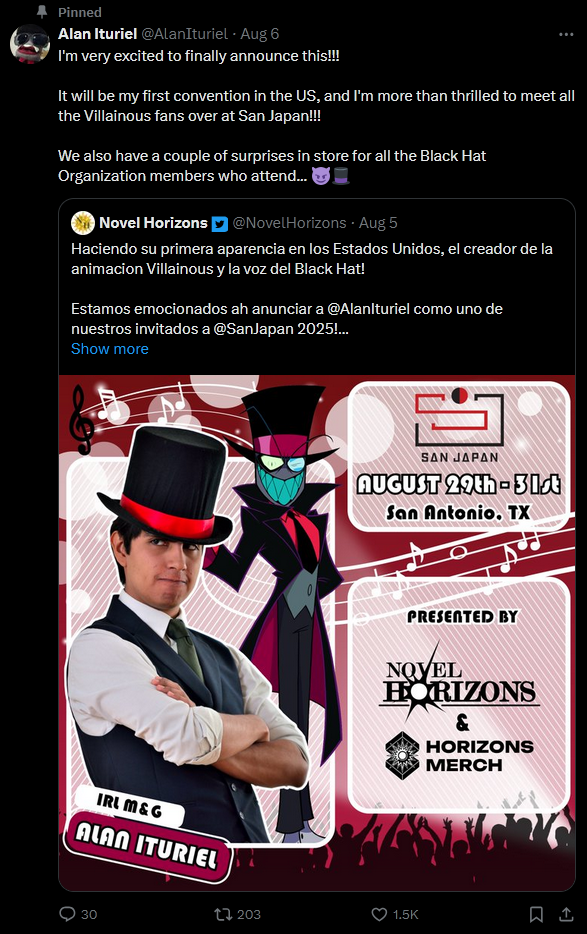Open the three-dot more options menu

tap(566, 35)
